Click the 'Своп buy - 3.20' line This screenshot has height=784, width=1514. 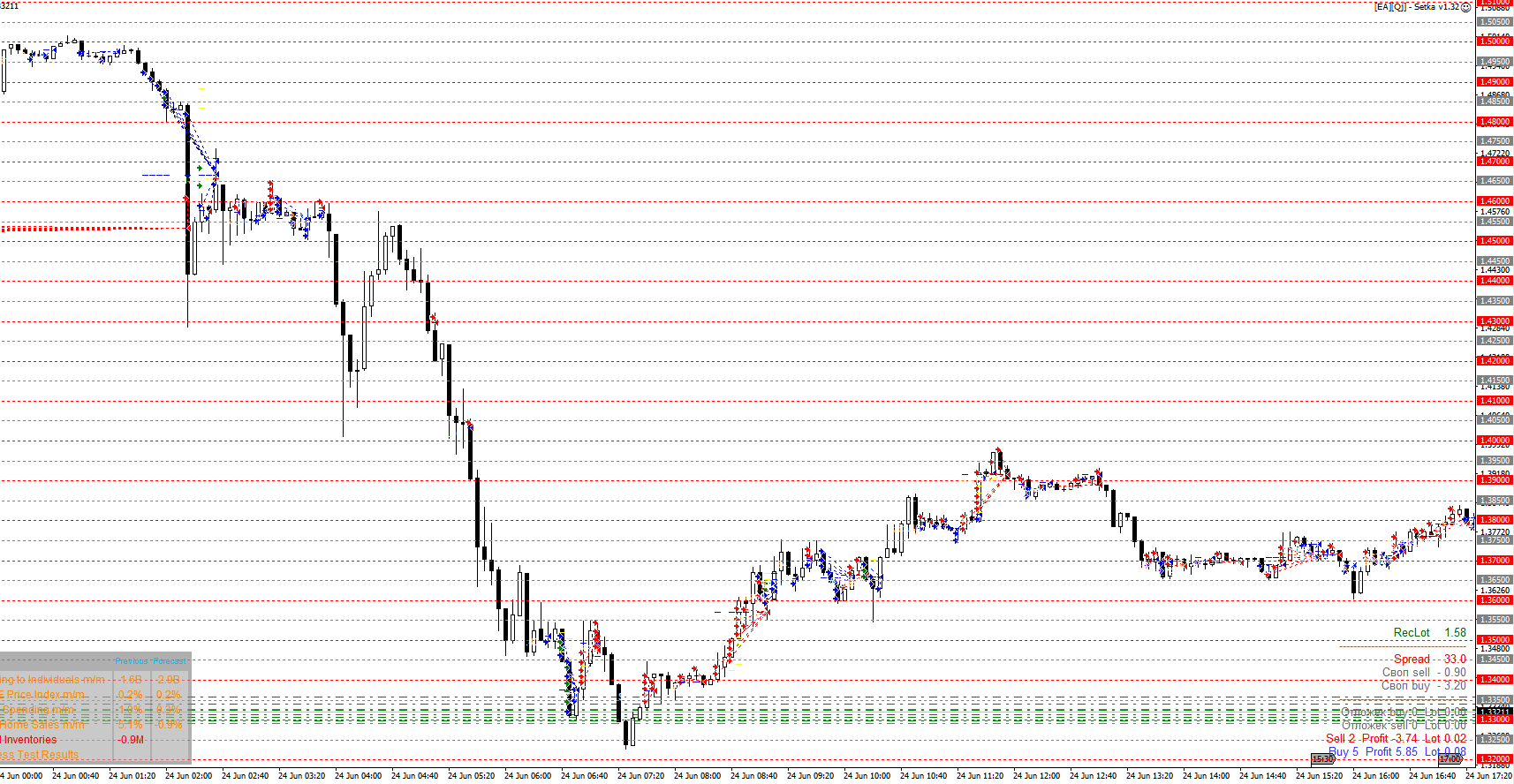1424,685
